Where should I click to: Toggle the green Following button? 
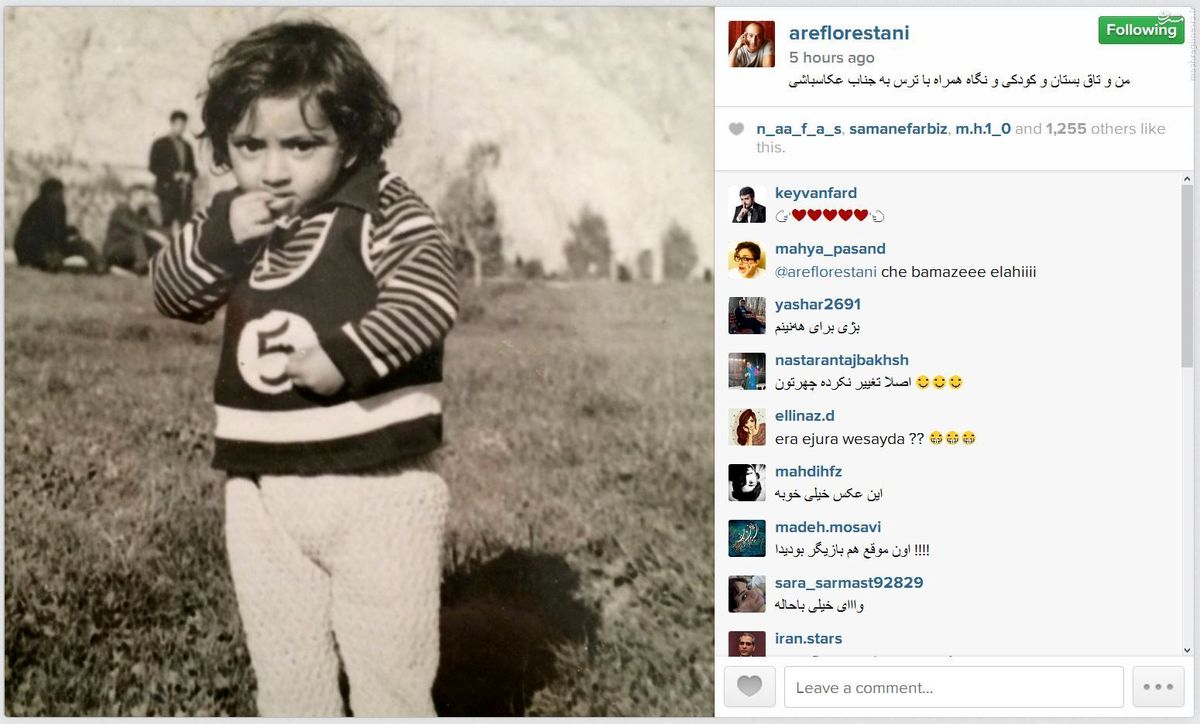click(x=1141, y=30)
